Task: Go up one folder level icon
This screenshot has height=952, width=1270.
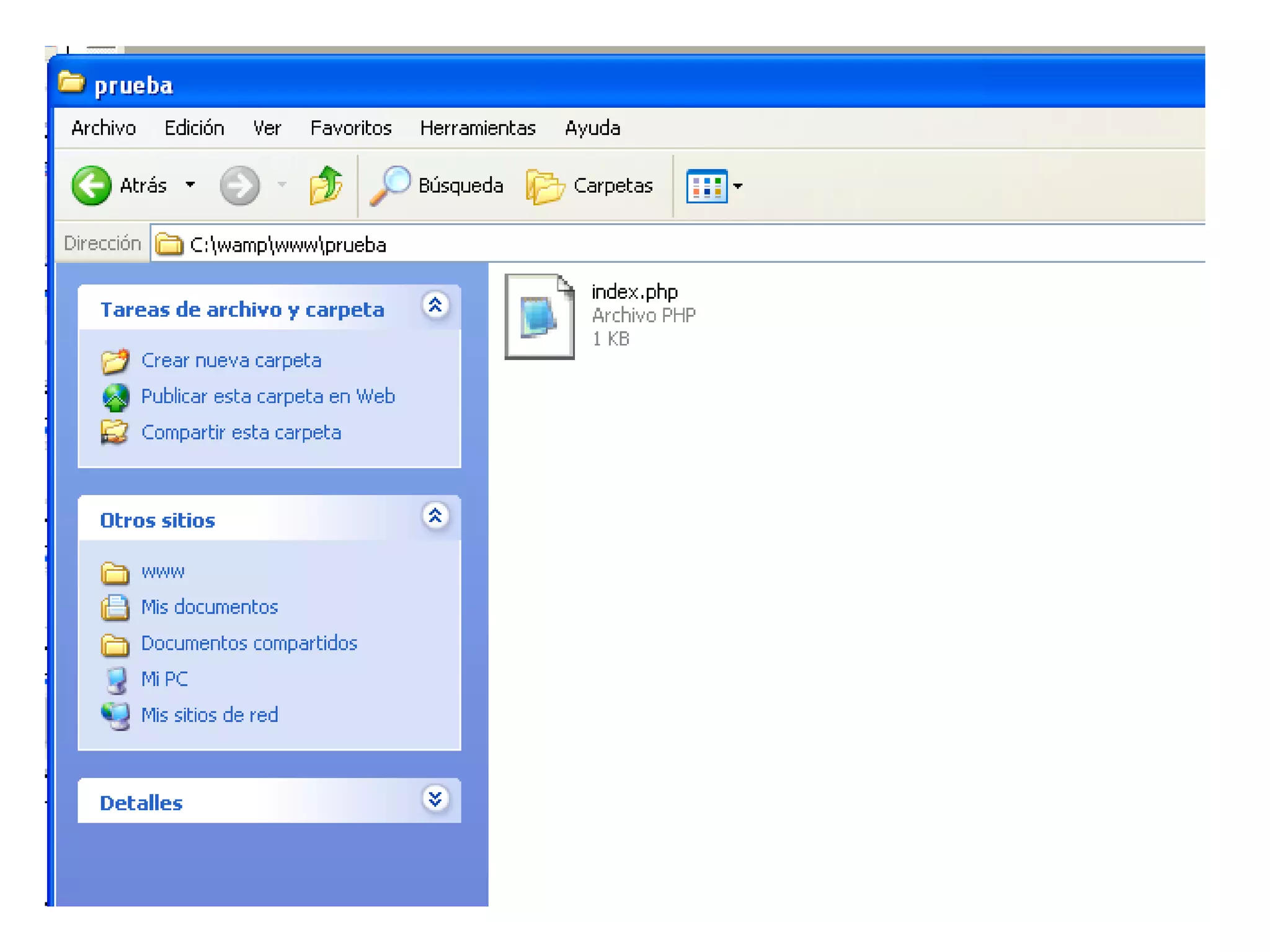Action: click(326, 185)
